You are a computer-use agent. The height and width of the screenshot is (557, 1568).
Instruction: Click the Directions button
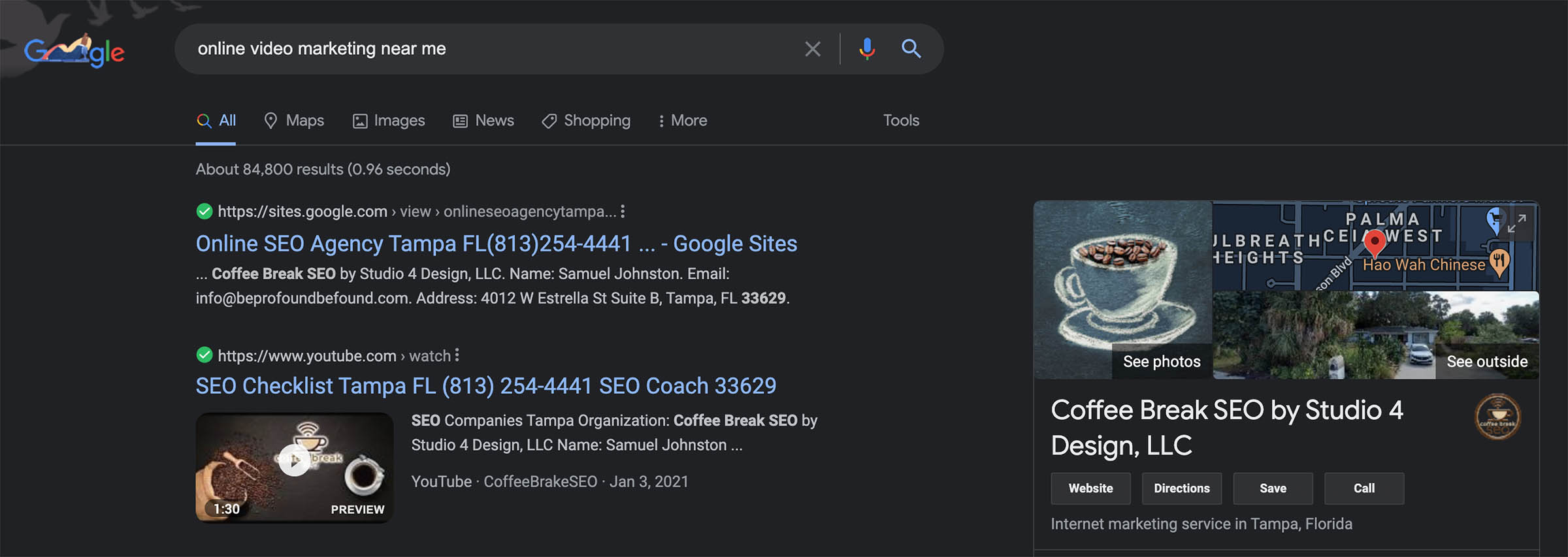click(x=1181, y=488)
